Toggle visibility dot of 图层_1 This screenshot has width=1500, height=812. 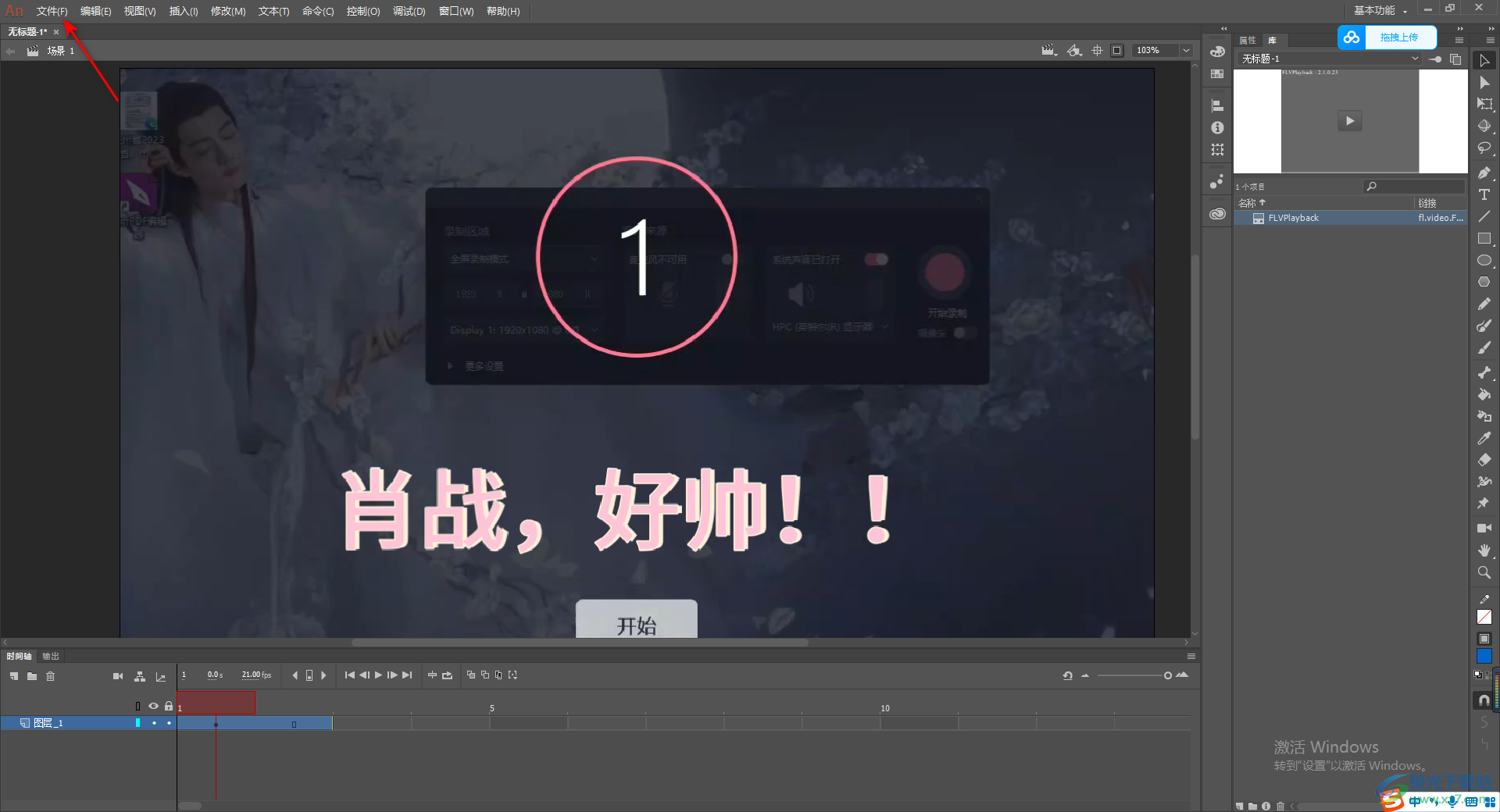tap(154, 723)
